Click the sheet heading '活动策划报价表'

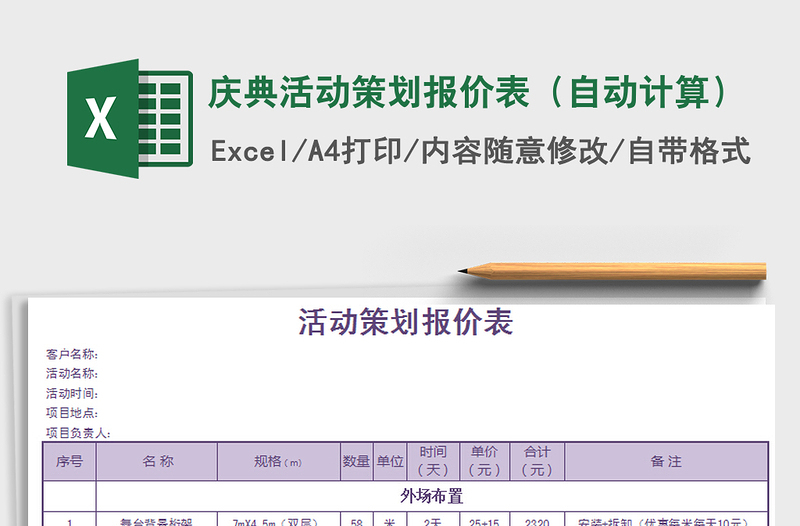[406, 322]
